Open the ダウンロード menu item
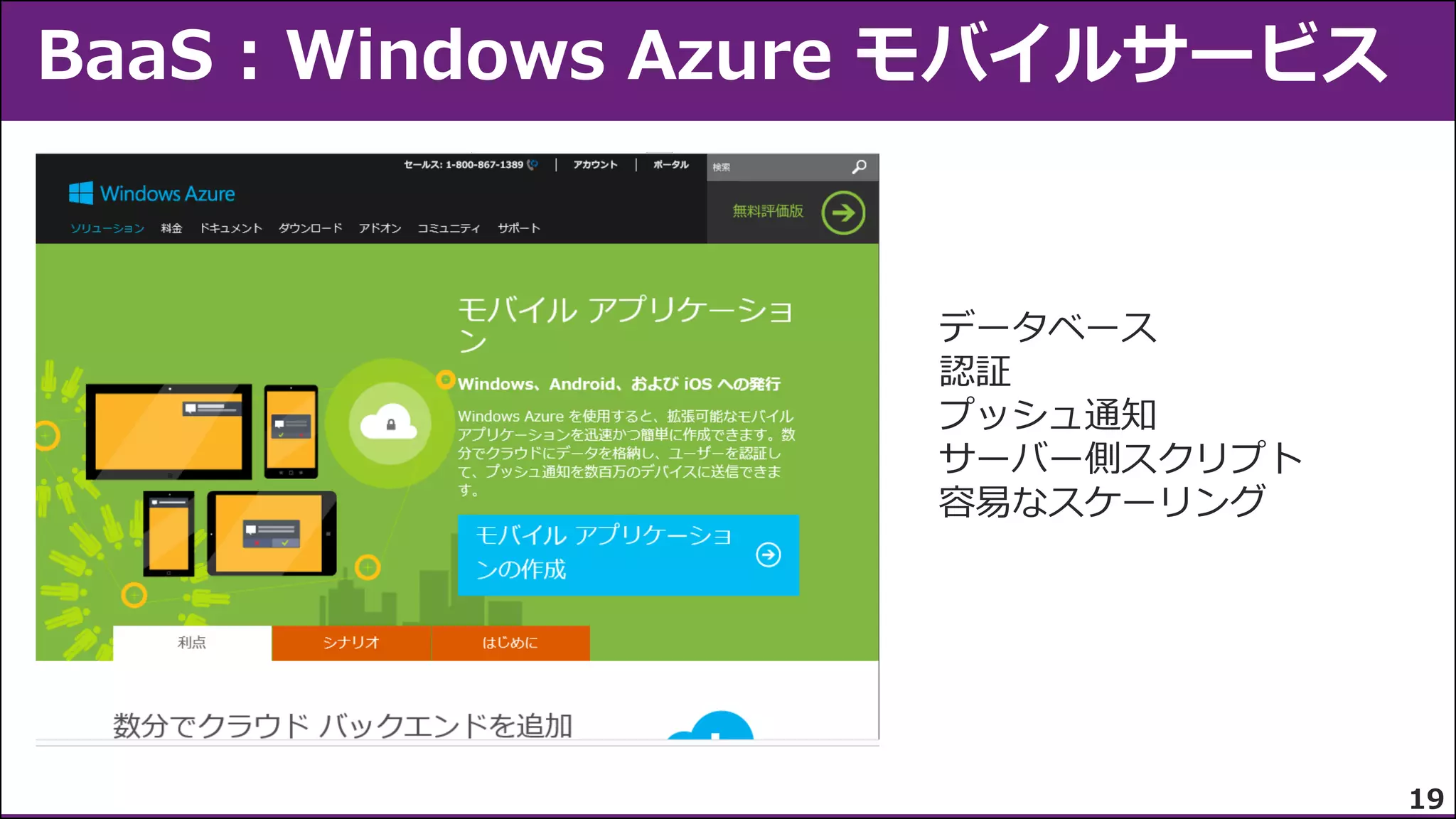Viewport: 1456px width, 819px height. click(x=311, y=228)
